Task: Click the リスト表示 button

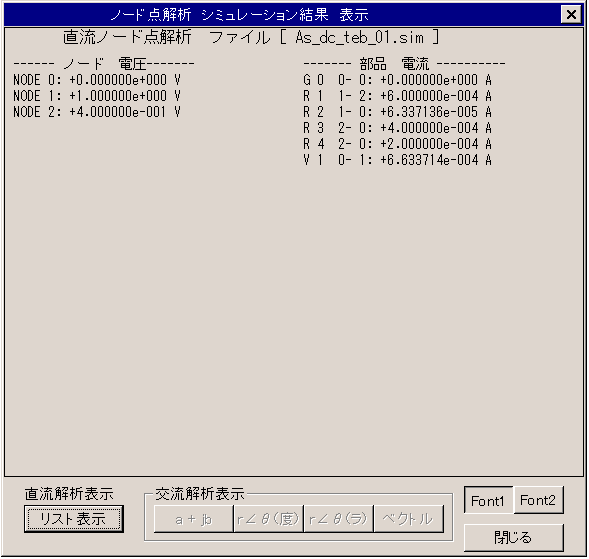Action: [x=74, y=519]
